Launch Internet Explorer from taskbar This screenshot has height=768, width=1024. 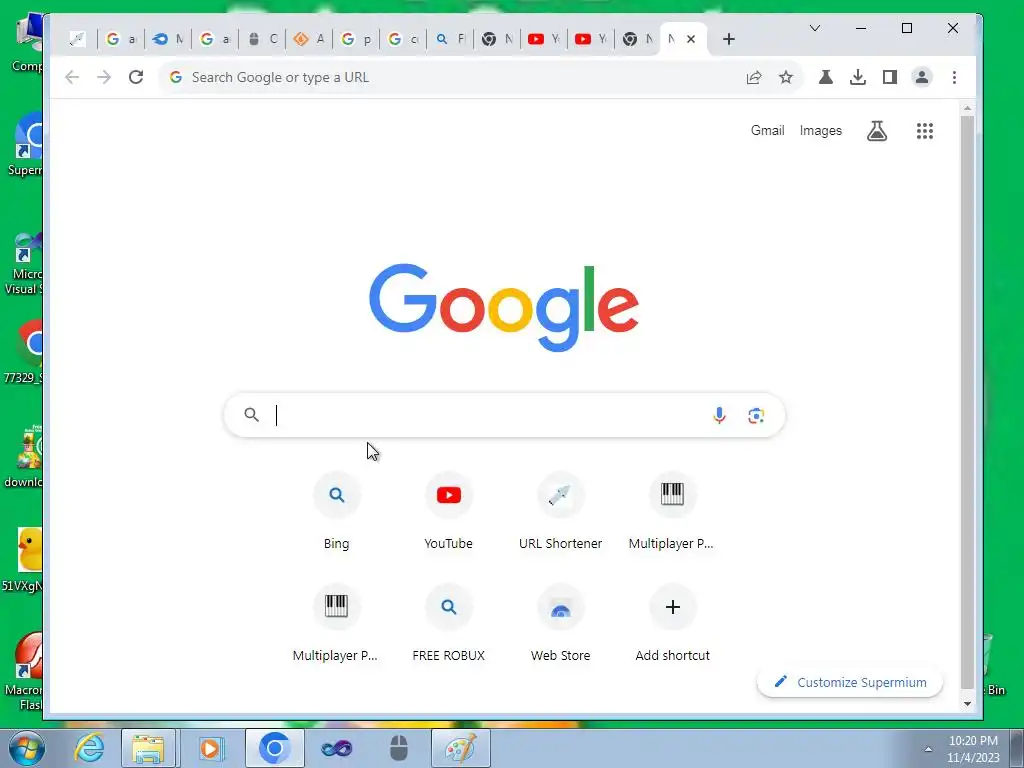coord(89,748)
